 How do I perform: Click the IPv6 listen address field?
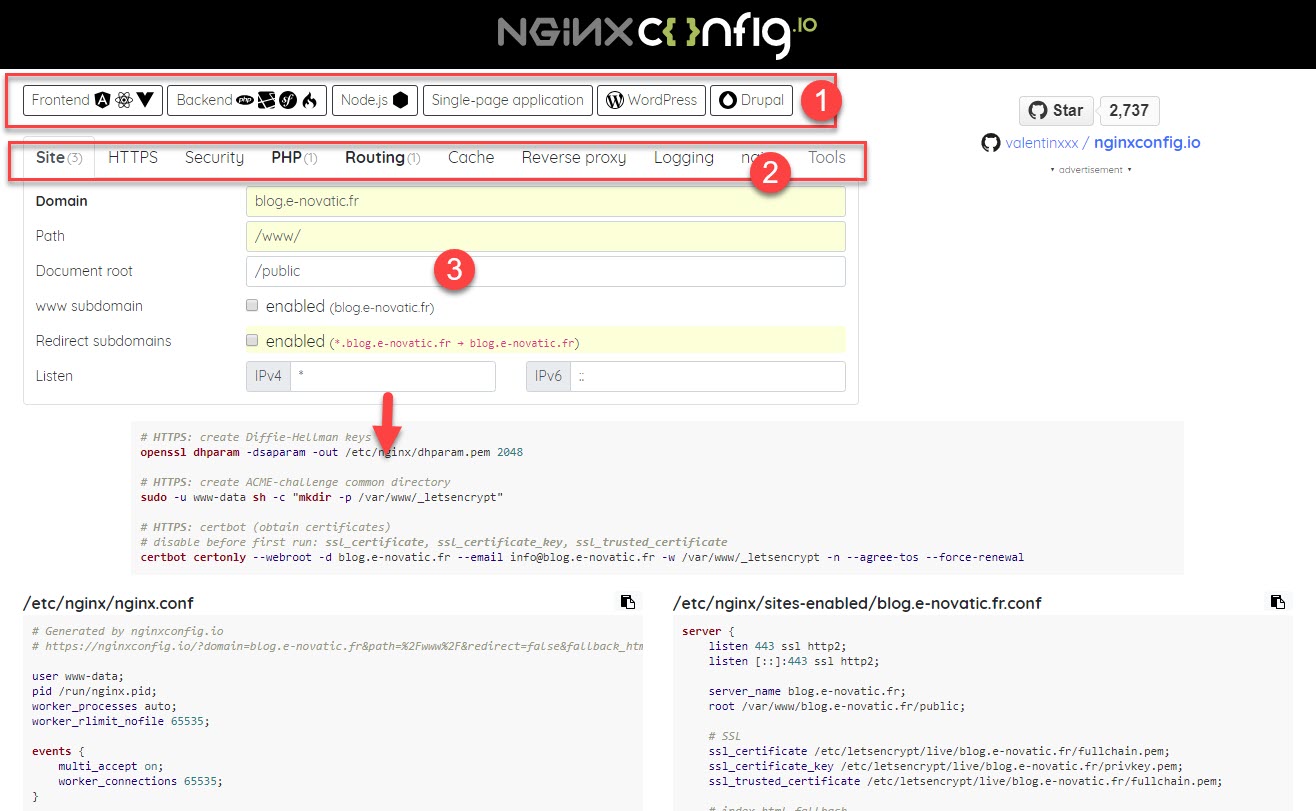[708, 376]
